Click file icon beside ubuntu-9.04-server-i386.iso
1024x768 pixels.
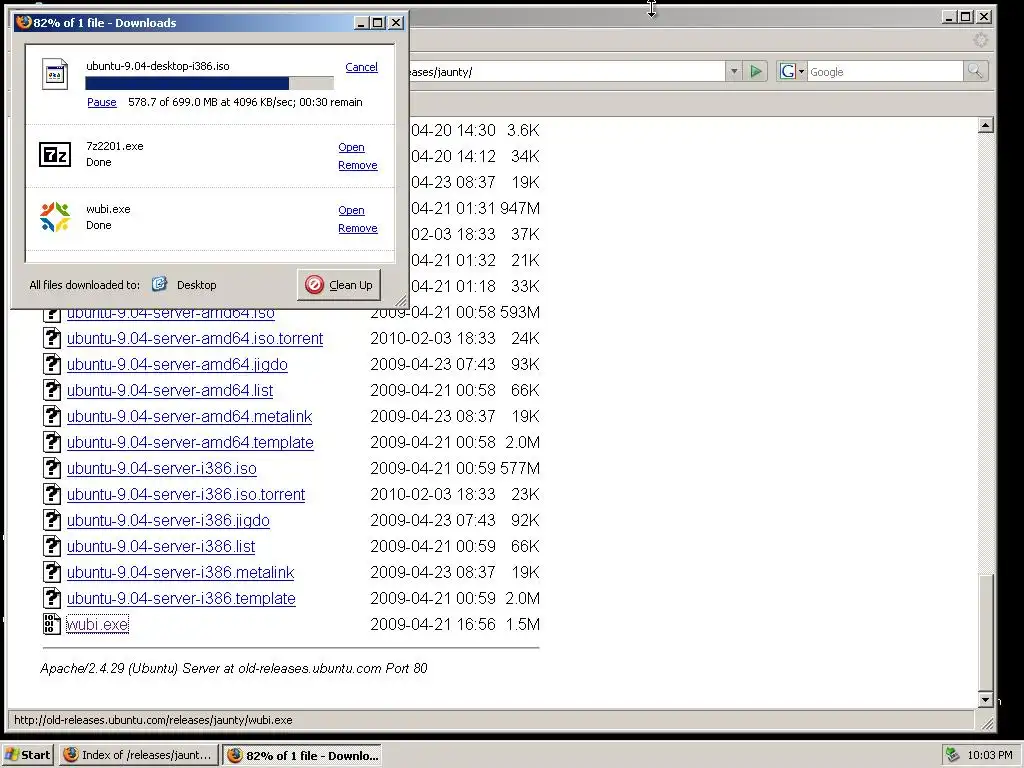[52, 468]
